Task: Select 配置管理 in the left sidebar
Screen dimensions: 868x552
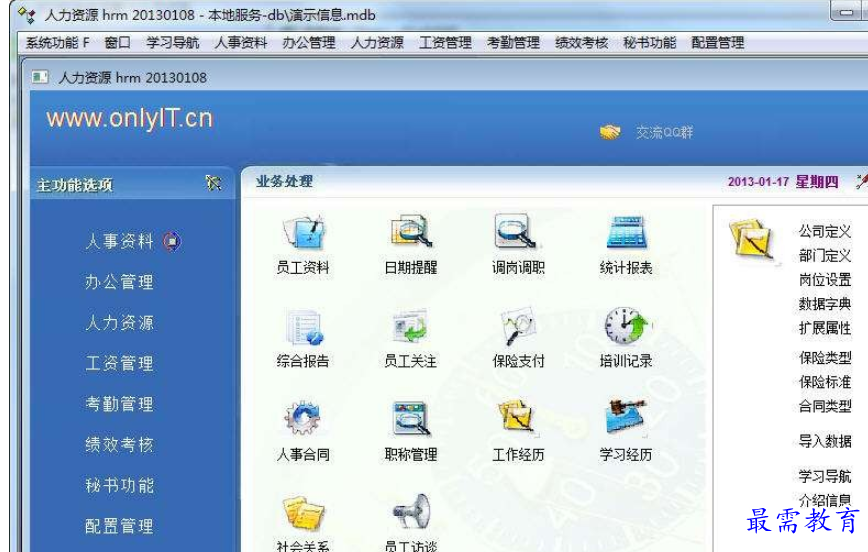Action: 119,526
